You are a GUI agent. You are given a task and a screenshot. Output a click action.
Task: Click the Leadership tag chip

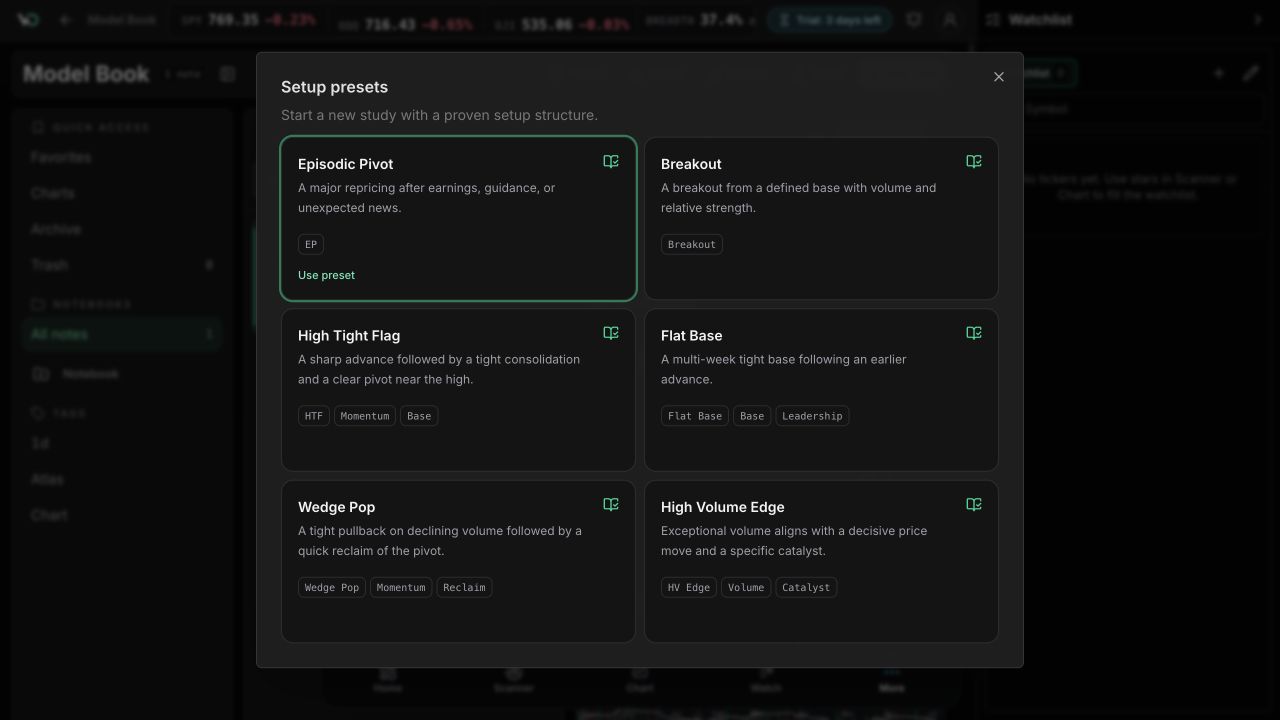[x=812, y=416]
